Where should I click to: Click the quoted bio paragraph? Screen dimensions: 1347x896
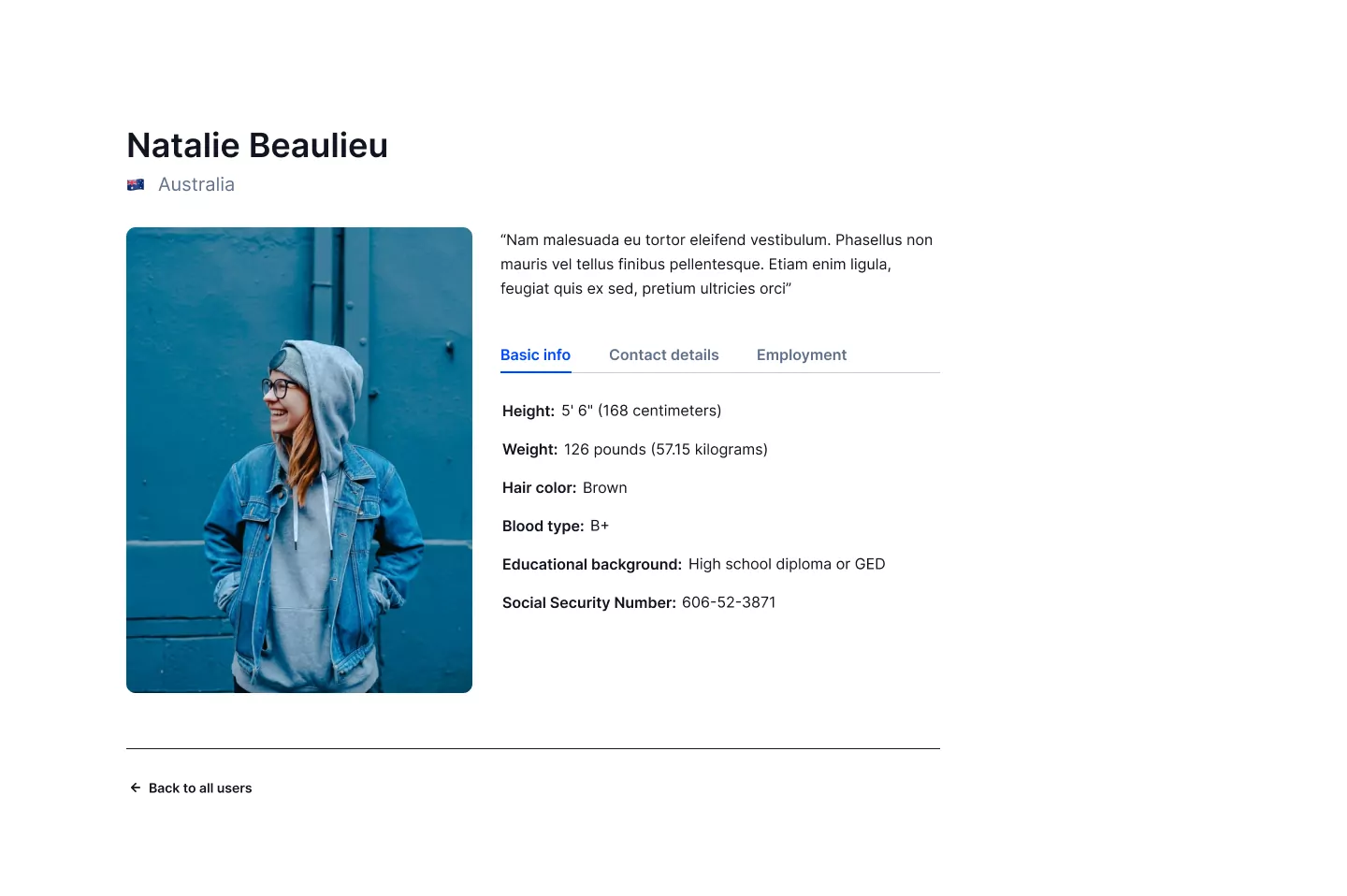pyautogui.click(x=717, y=264)
